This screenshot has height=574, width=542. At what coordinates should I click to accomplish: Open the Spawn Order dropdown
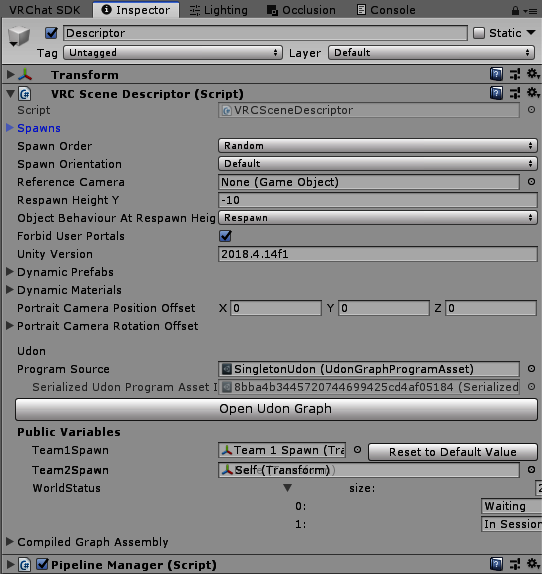378,146
